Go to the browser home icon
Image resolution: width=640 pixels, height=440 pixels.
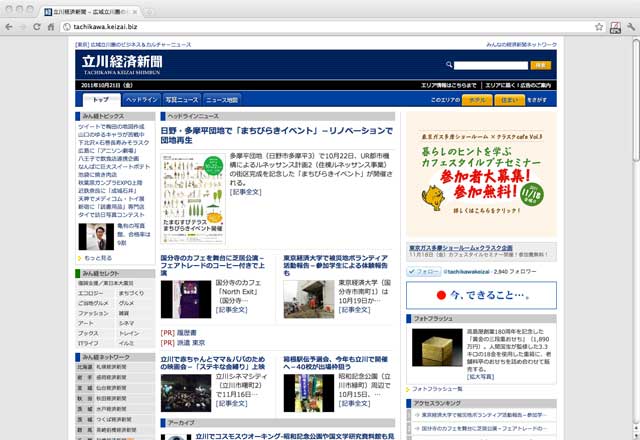click(x=51, y=27)
